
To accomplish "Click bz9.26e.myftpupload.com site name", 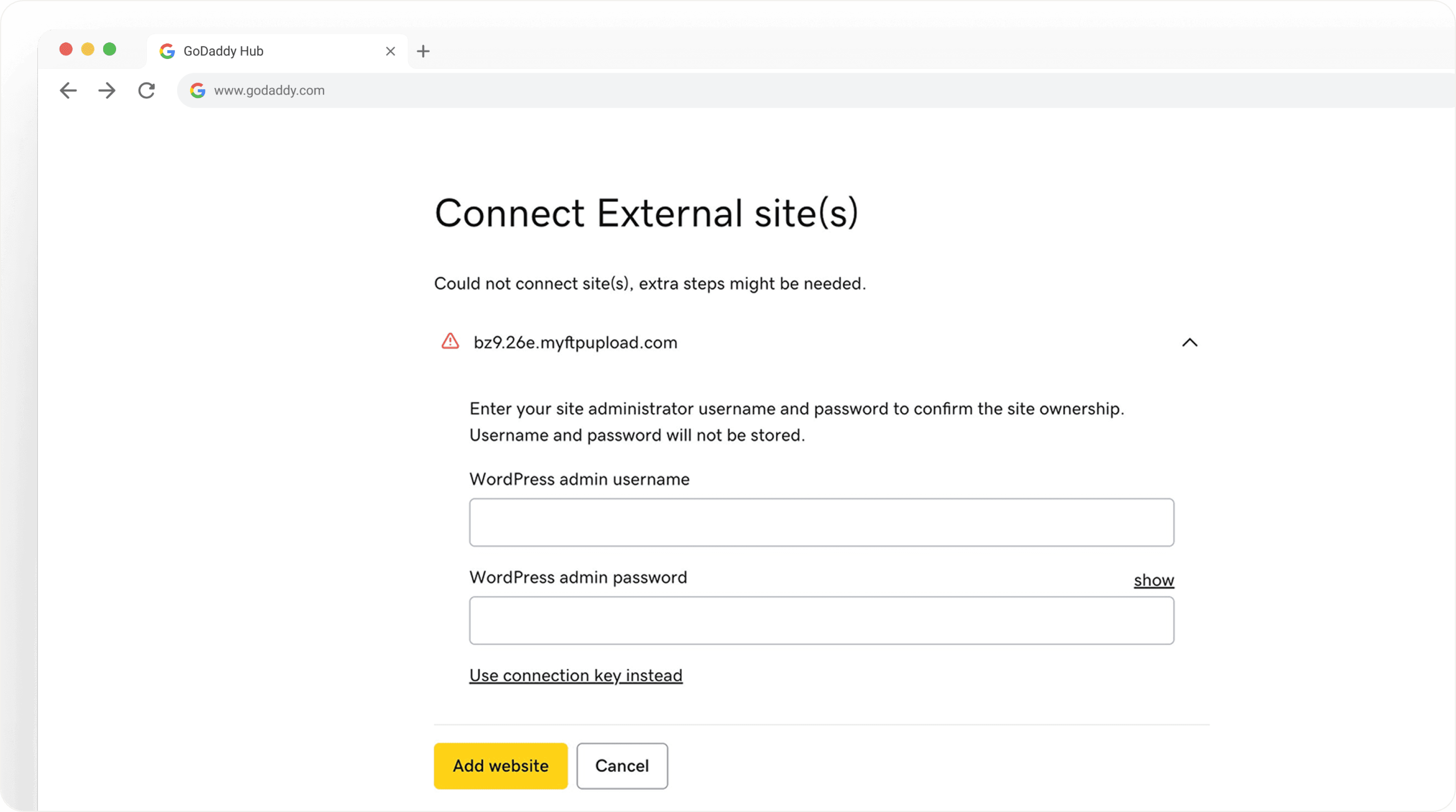I will click(x=575, y=342).
